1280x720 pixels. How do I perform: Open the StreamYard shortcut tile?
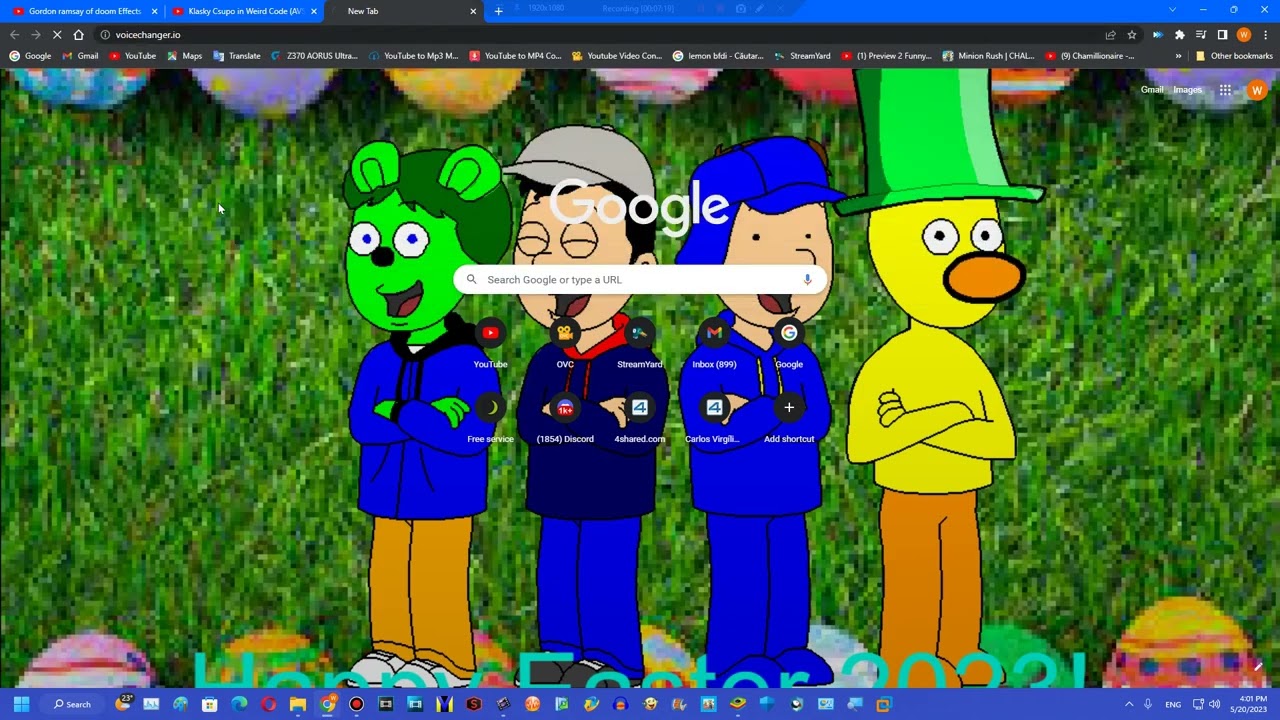click(x=640, y=345)
